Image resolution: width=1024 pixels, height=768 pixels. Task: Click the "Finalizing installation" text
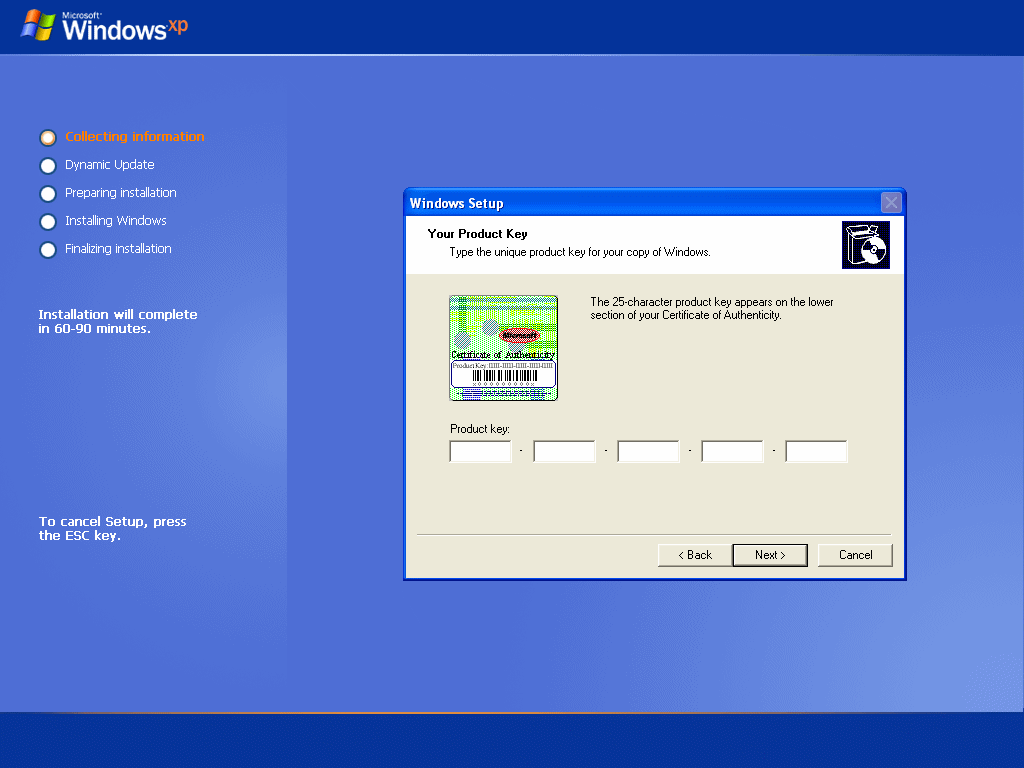tap(118, 249)
